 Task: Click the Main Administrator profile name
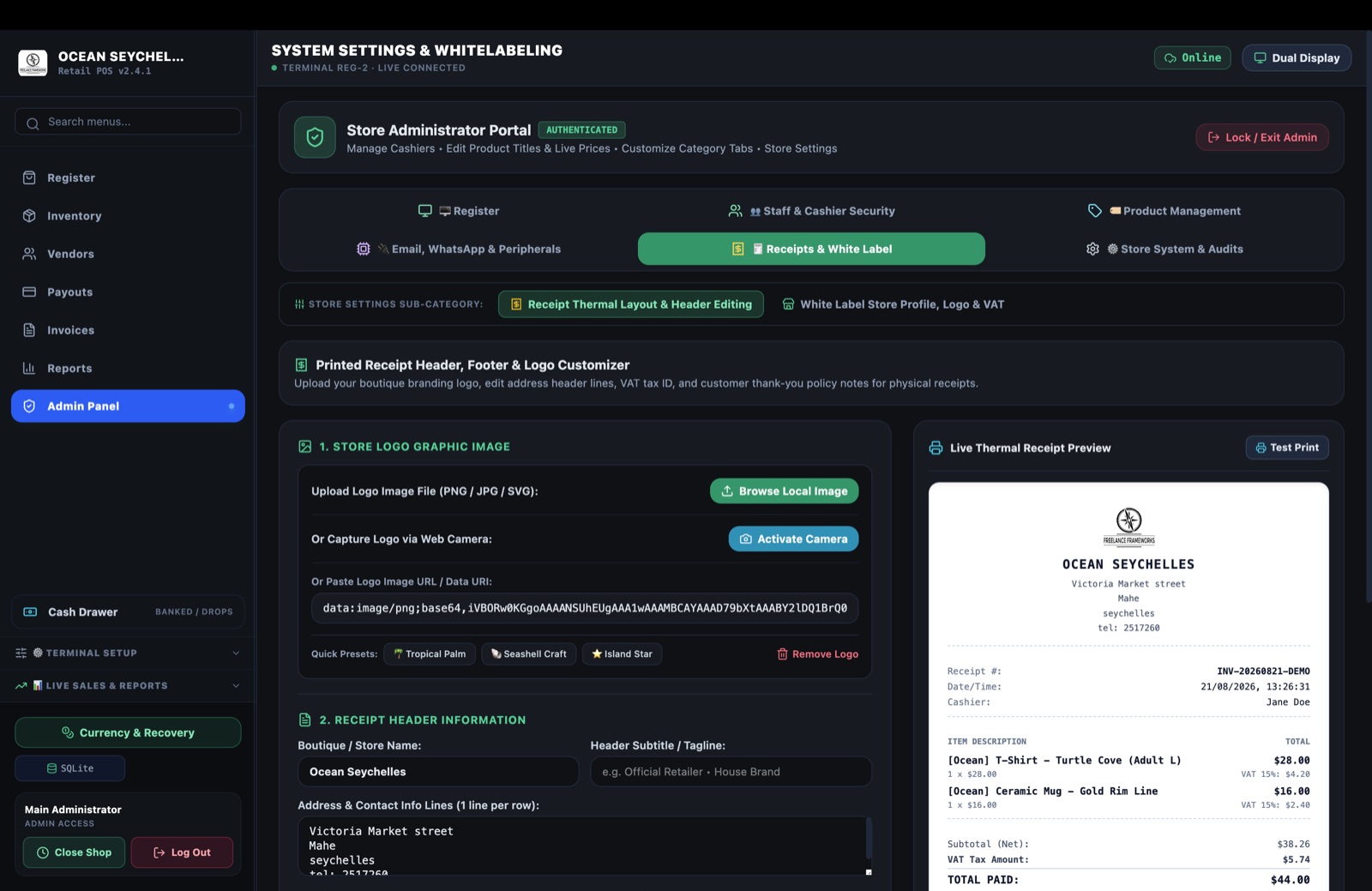click(x=73, y=810)
